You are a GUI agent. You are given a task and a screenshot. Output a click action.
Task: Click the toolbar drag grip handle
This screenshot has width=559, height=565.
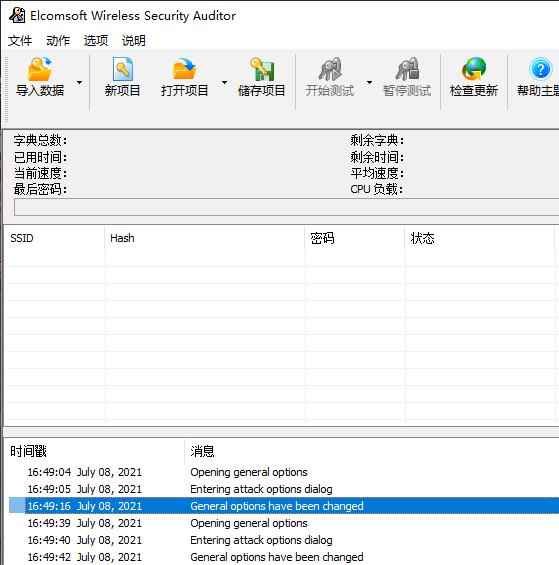click(x=6, y=89)
